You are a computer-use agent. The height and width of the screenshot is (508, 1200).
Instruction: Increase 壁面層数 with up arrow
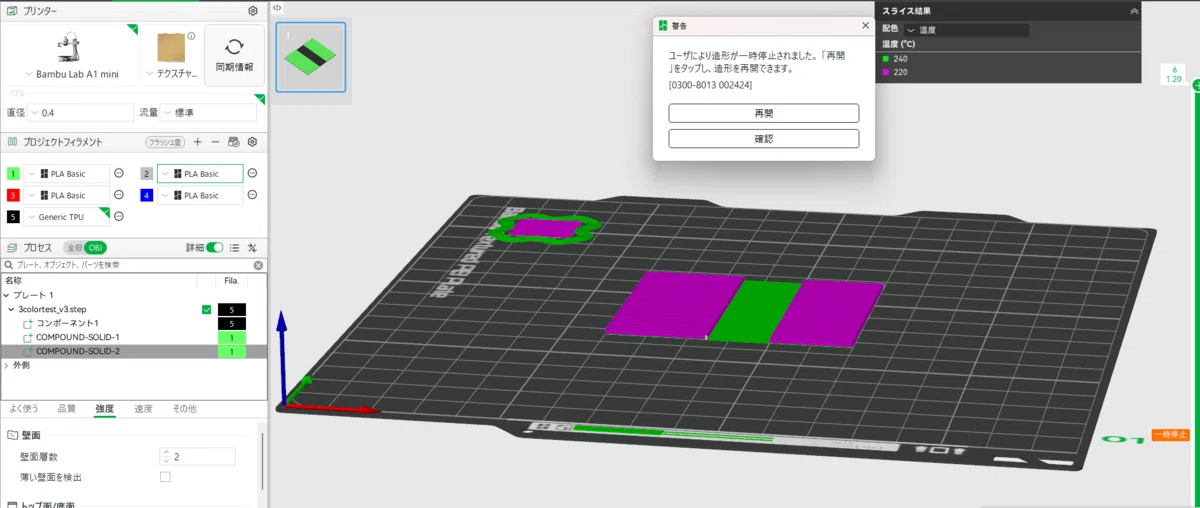pyautogui.click(x=166, y=452)
